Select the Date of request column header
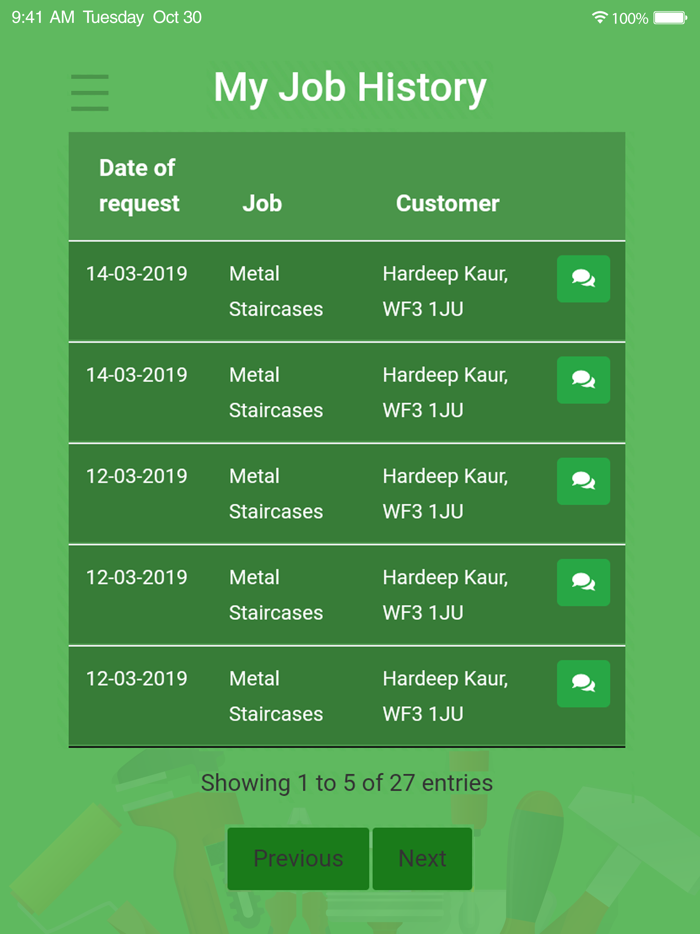The width and height of the screenshot is (700, 934). coord(137,185)
